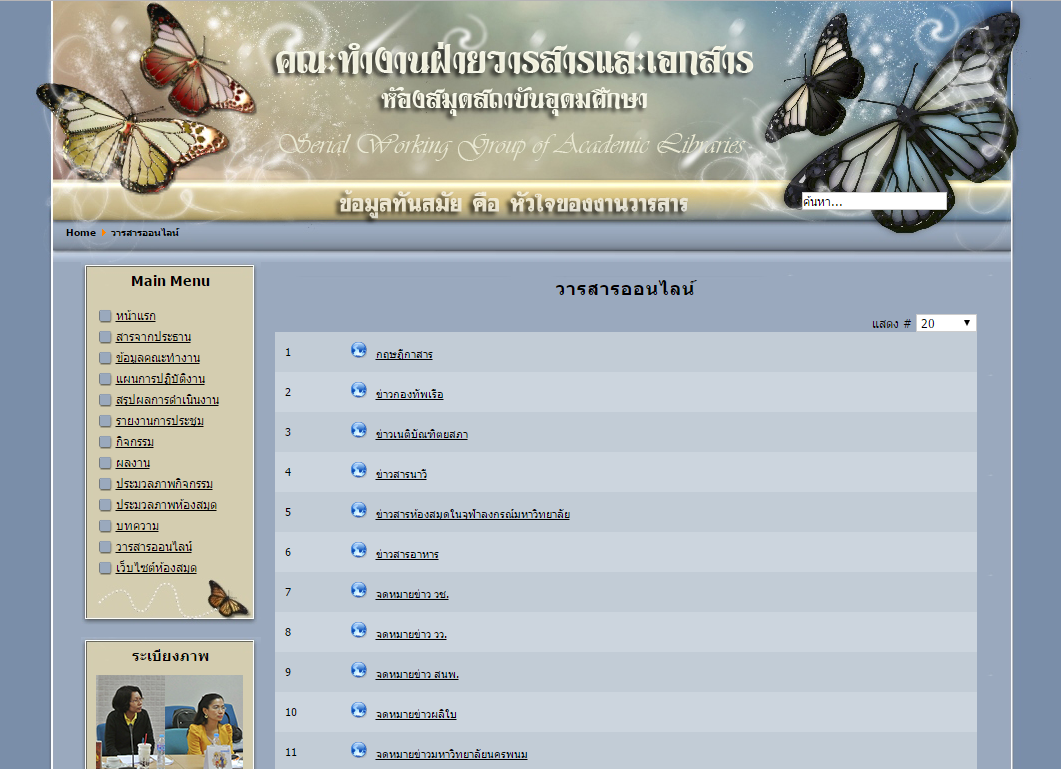Select วารสารออนไลน์ from the Main Menu

(151, 547)
